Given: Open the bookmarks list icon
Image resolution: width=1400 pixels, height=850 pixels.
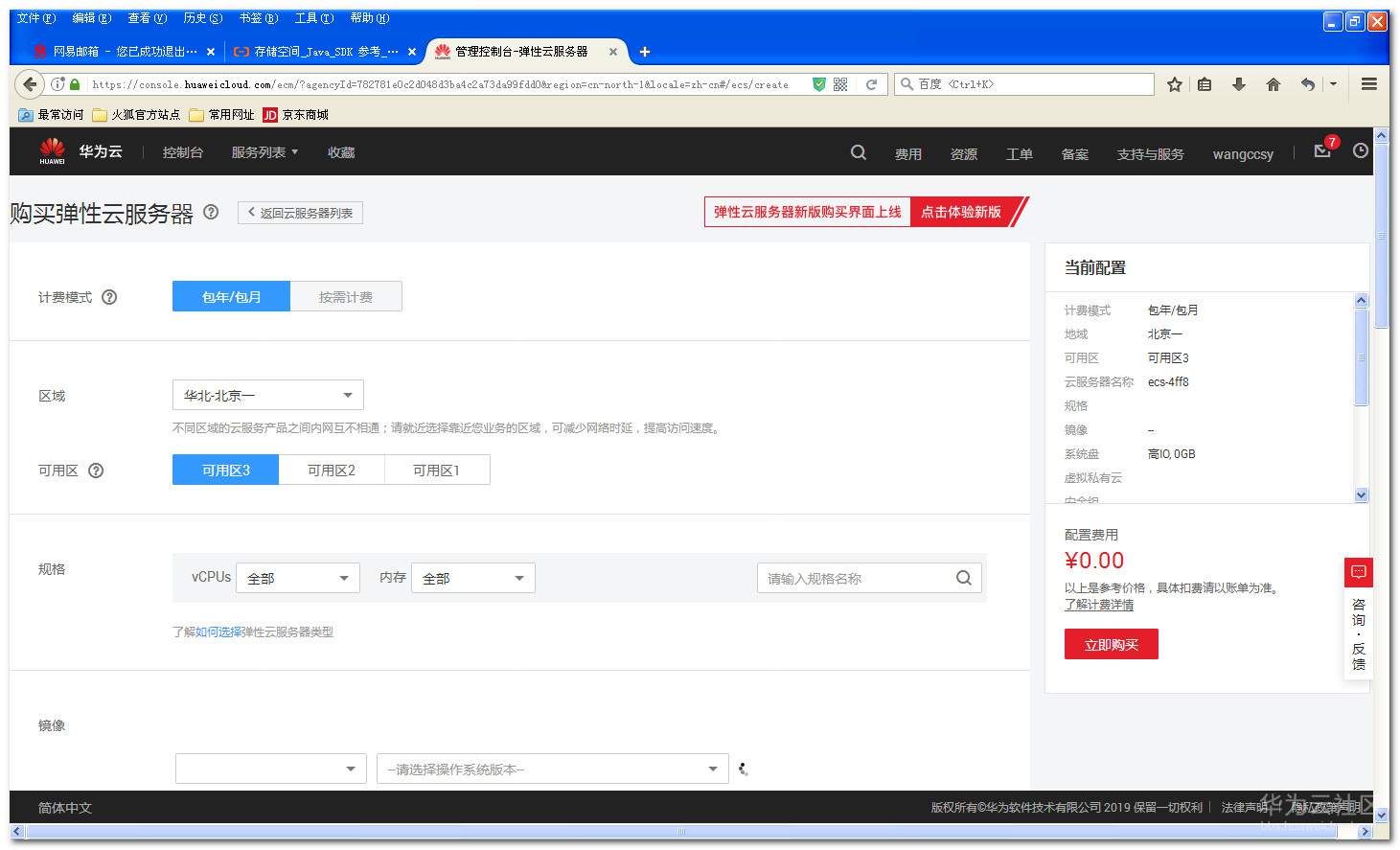Looking at the screenshot, I should click(x=1205, y=84).
